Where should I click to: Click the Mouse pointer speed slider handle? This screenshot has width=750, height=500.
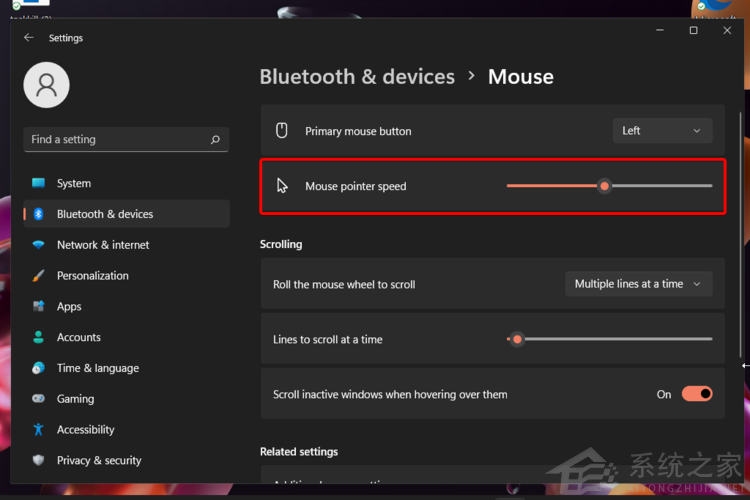click(604, 186)
